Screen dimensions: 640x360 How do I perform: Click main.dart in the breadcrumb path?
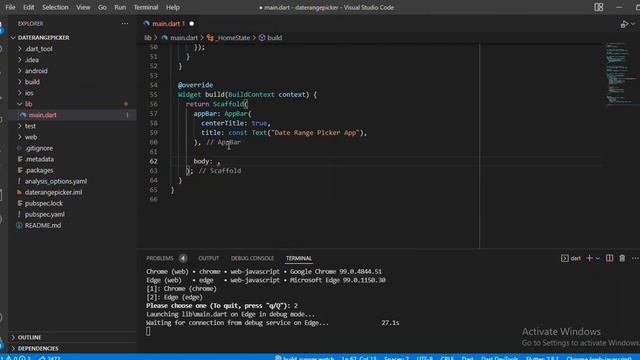pyautogui.click(x=184, y=38)
